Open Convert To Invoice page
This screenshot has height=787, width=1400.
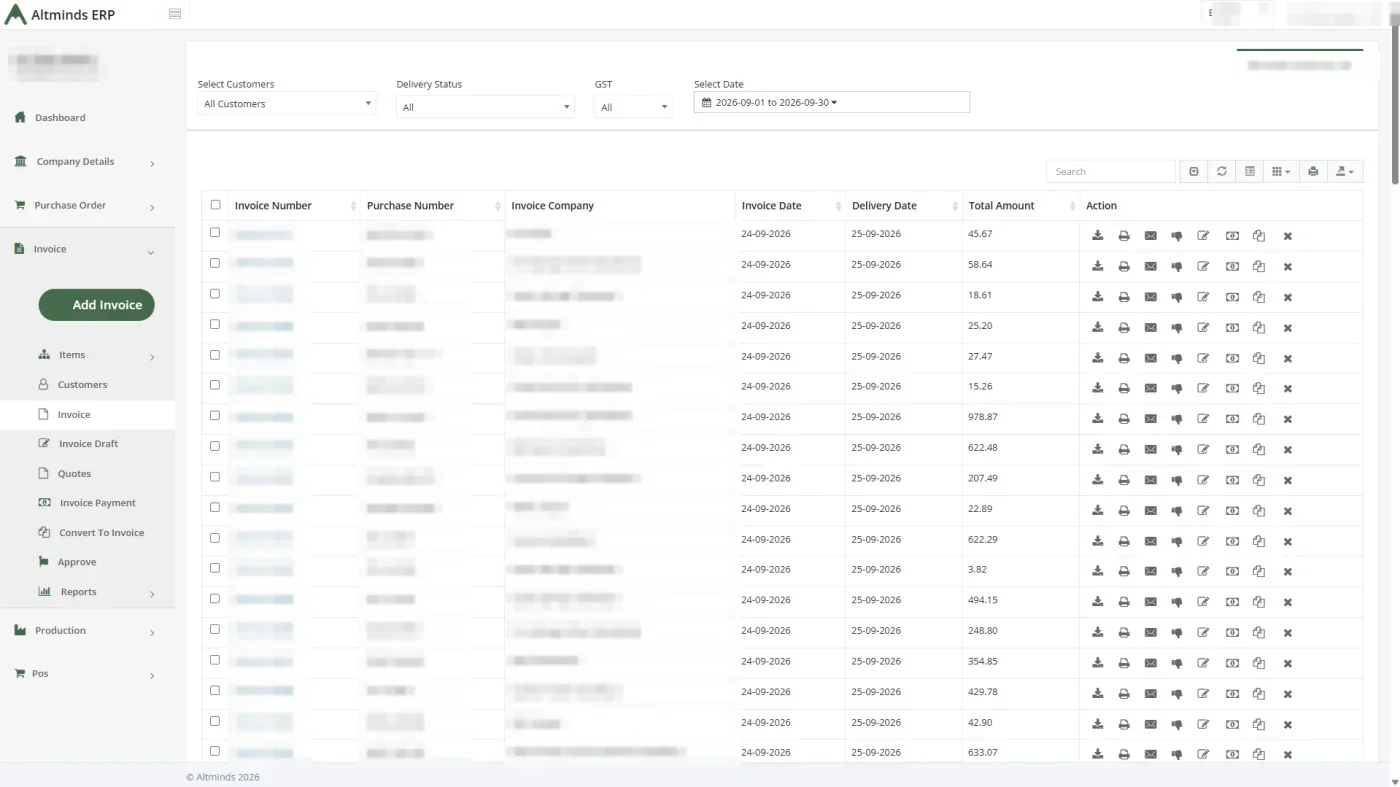[101, 533]
